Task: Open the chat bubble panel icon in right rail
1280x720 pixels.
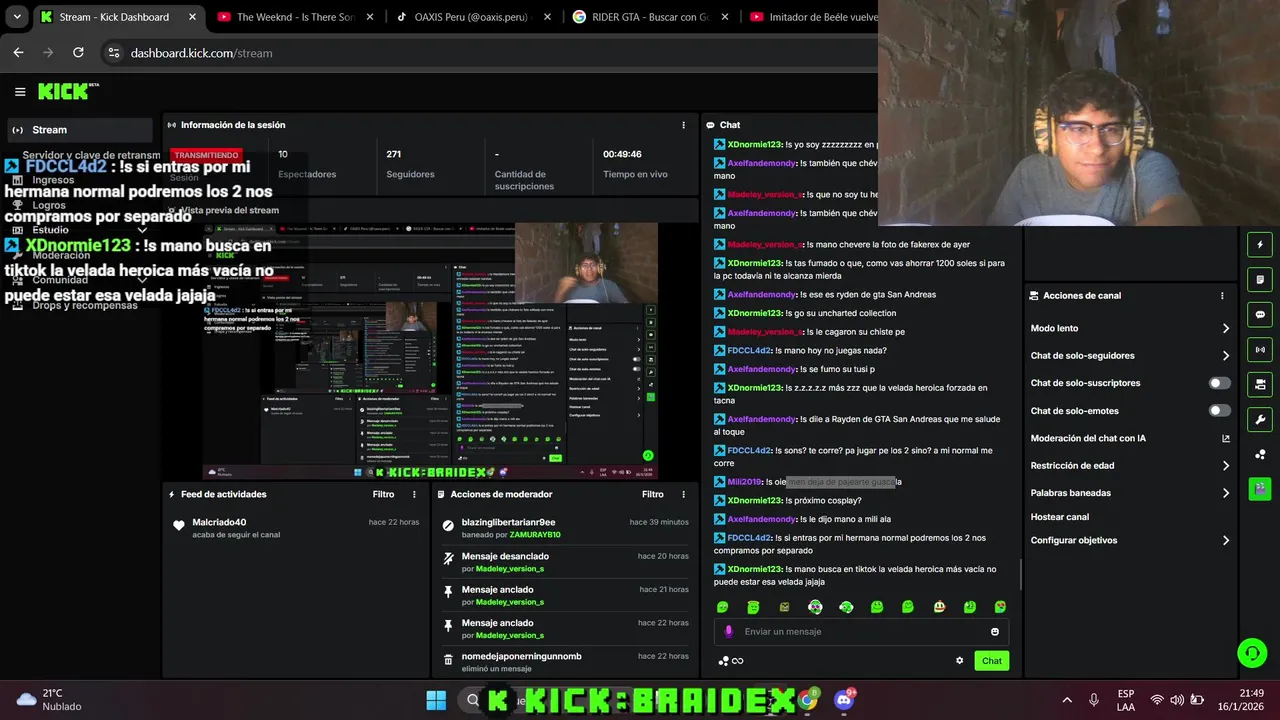Action: click(1260, 314)
